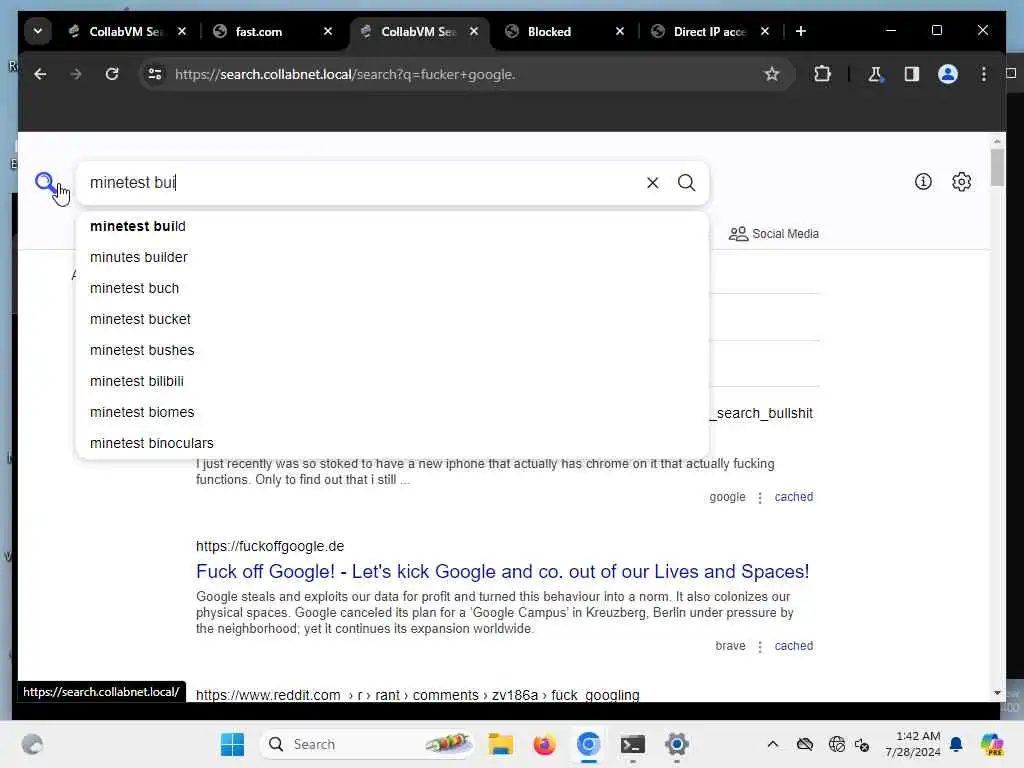
Task: Open the Fuck off Google result title
Action: (x=502, y=571)
